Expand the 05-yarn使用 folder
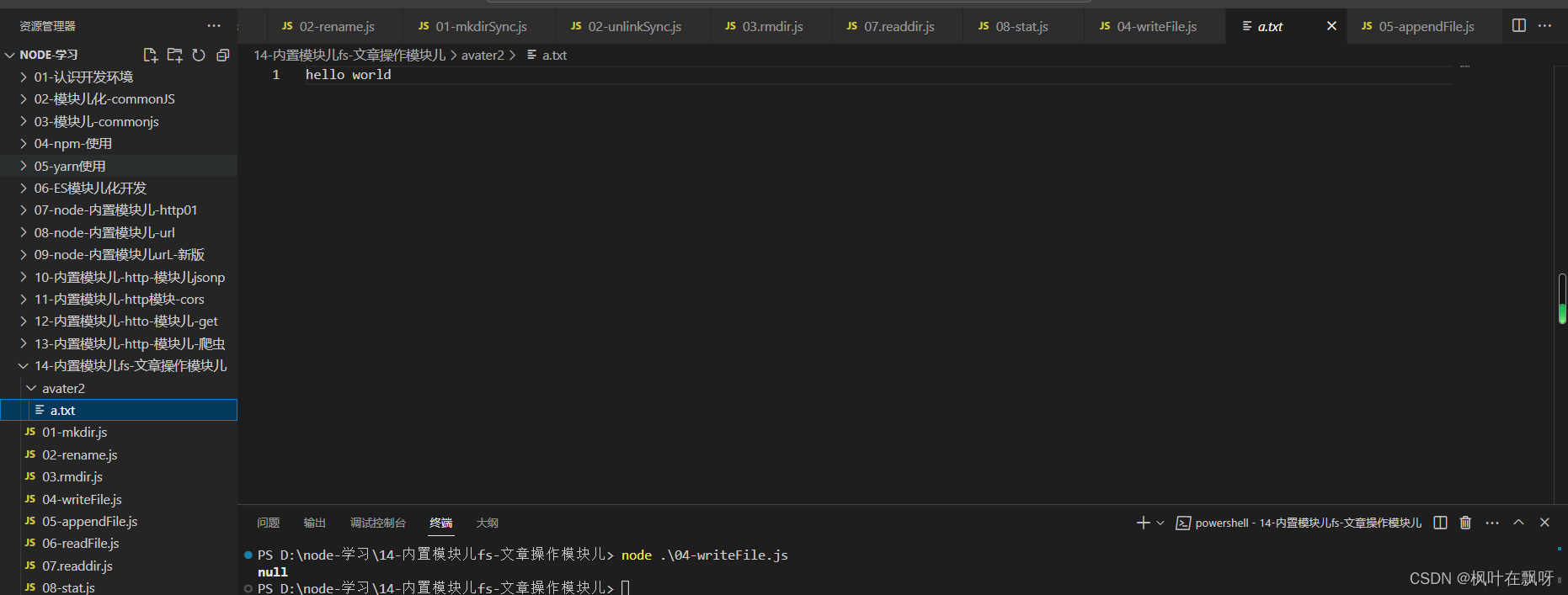 [119, 166]
